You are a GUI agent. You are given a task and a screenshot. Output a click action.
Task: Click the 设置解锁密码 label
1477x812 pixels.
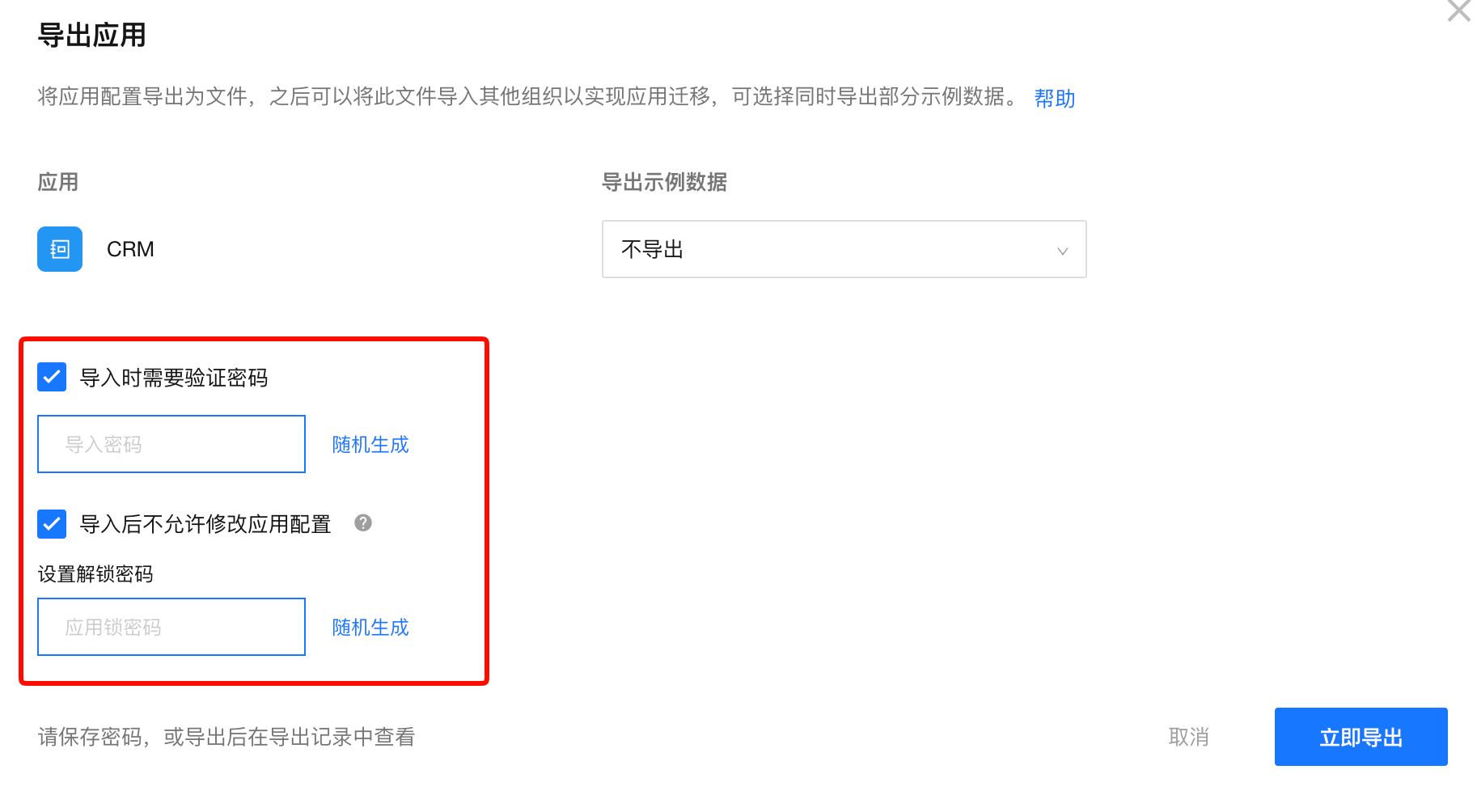[x=95, y=574]
